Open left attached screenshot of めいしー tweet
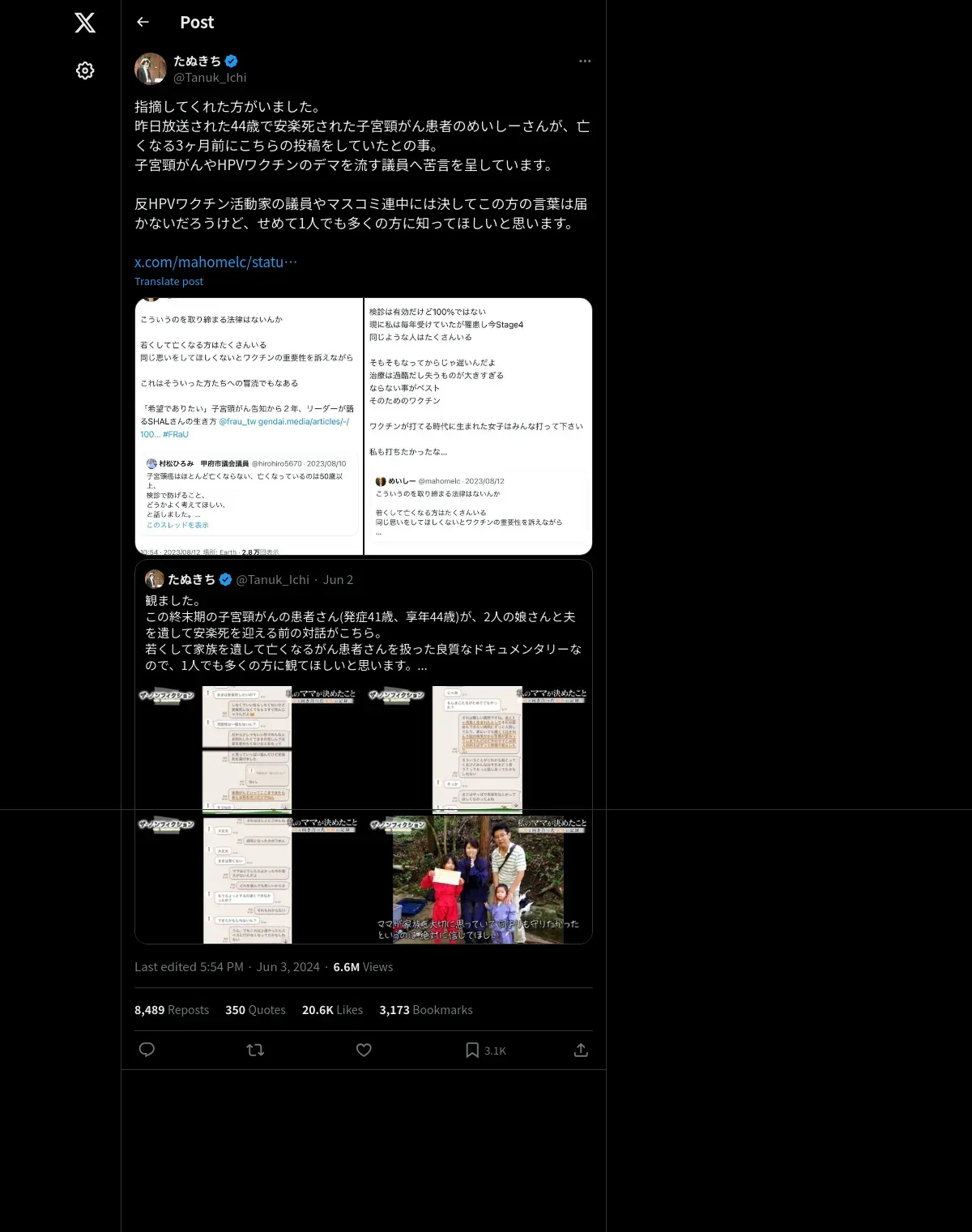Viewport: 972px width, 1232px height. (249, 426)
